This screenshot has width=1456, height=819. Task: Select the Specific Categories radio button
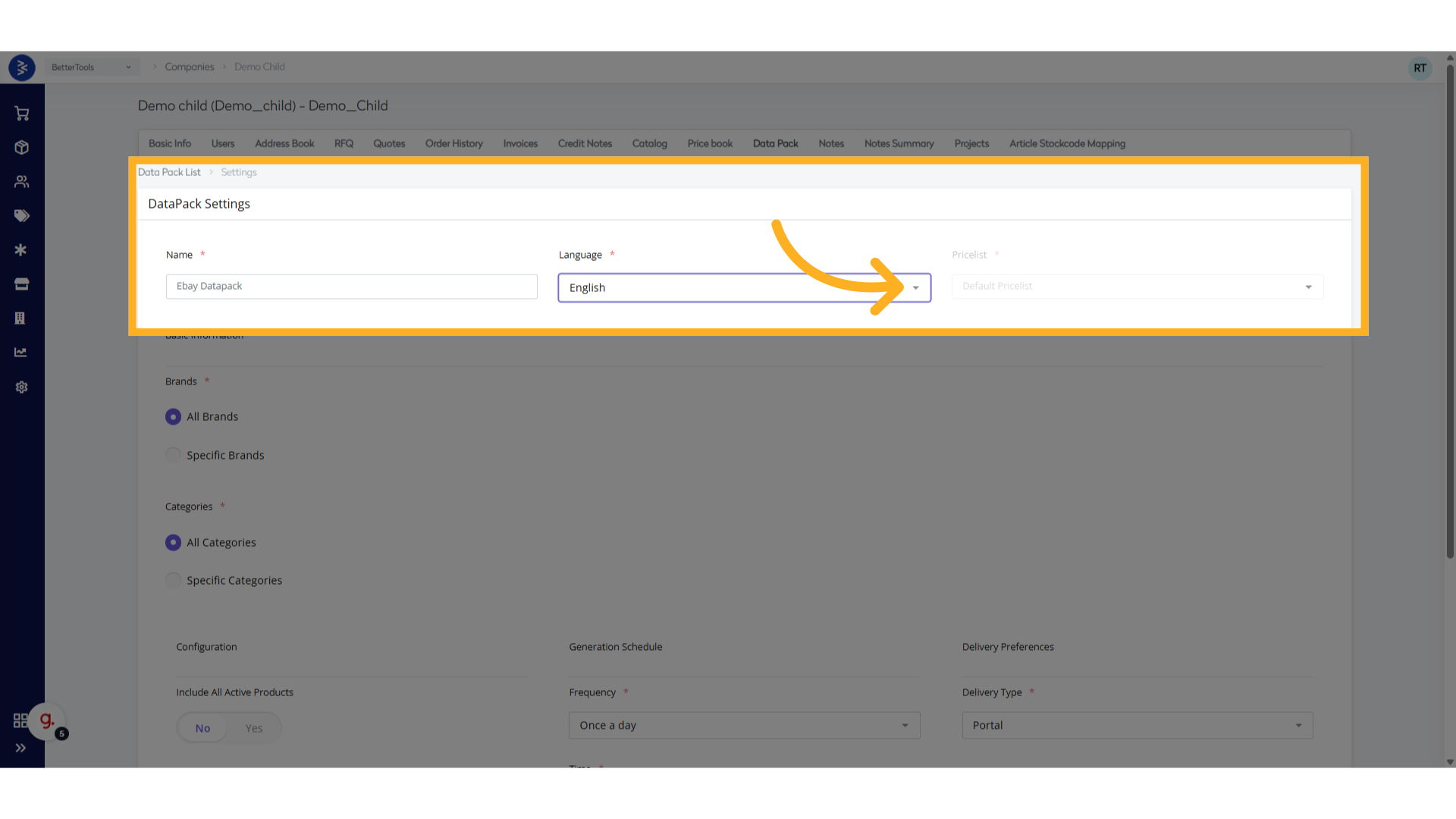pyautogui.click(x=173, y=580)
